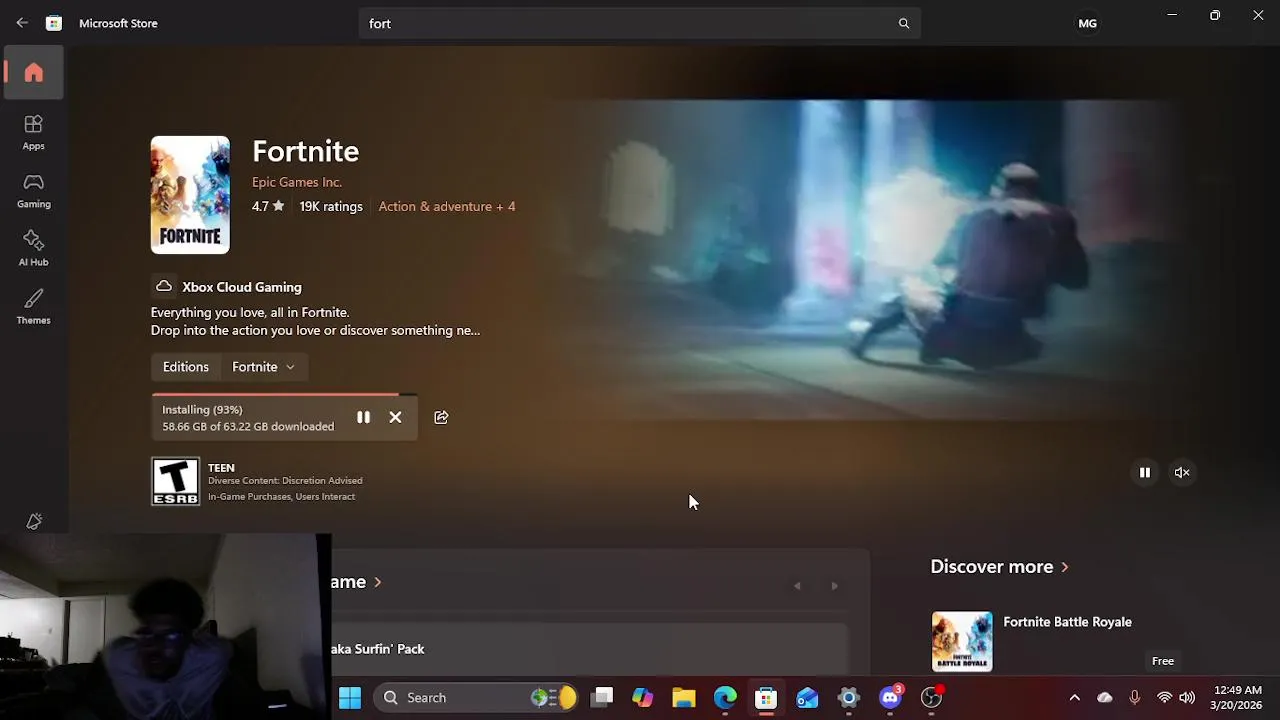This screenshot has height=720, width=1280.
Task: Click volume speaker icon in tray
Action: click(1187, 697)
